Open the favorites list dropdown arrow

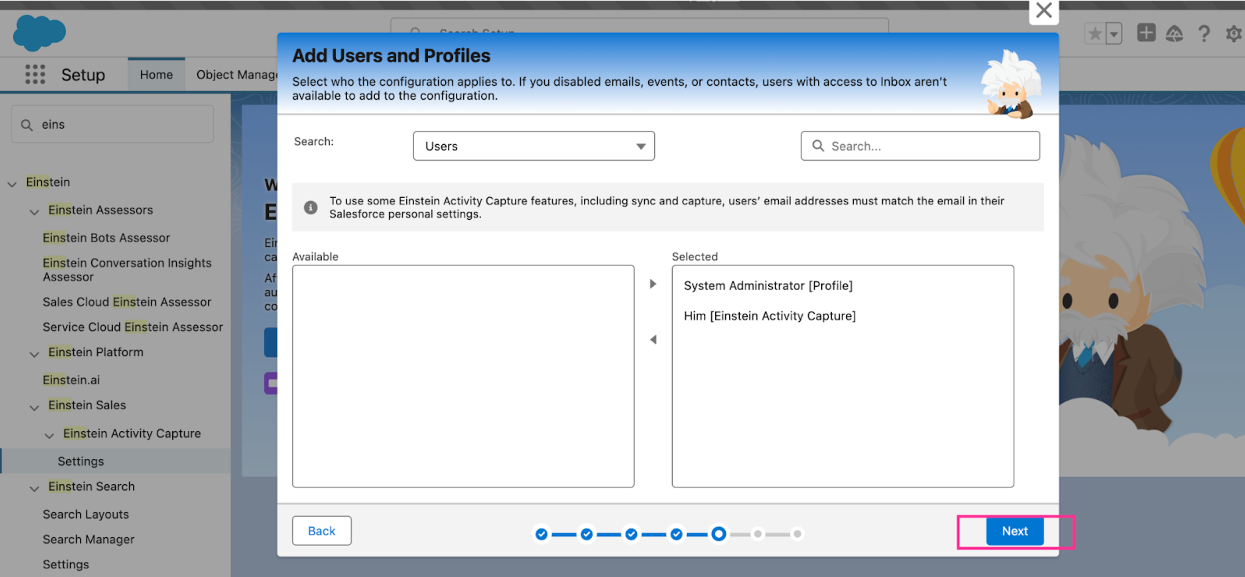tap(1114, 34)
